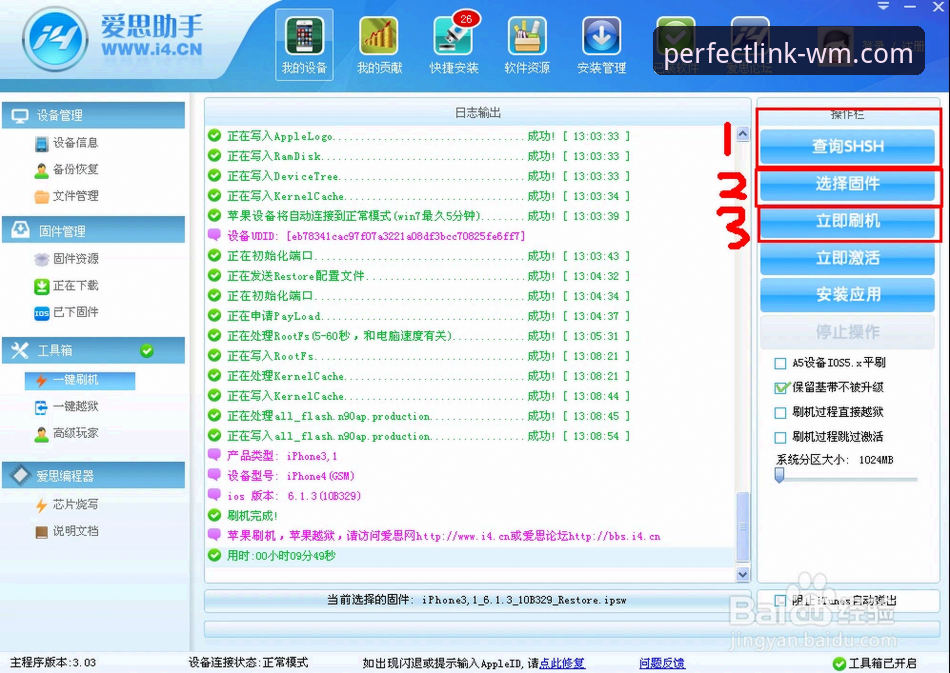Select 备份恢复 in sidebar
The width and height of the screenshot is (950, 673).
(67, 170)
